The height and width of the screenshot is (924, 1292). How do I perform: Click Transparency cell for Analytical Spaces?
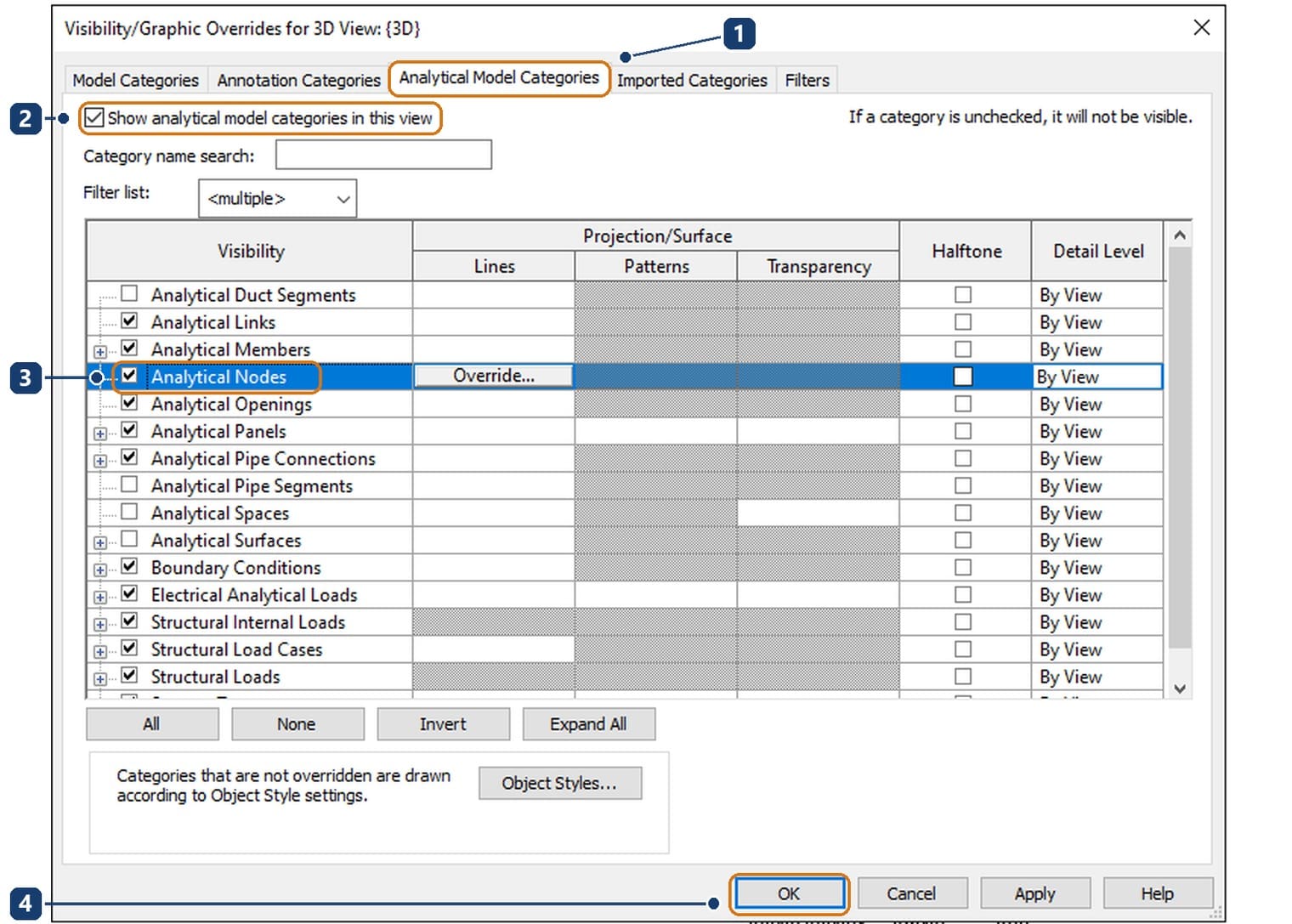pyautogui.click(x=819, y=513)
